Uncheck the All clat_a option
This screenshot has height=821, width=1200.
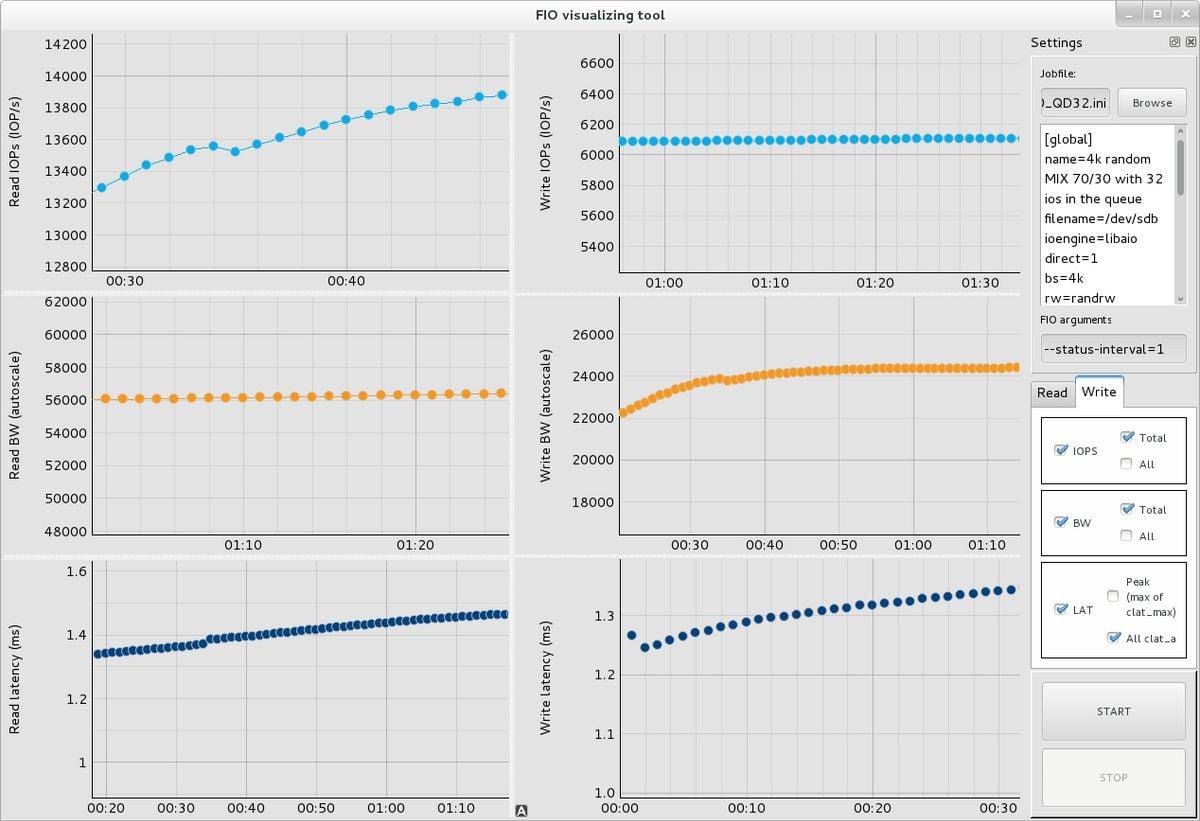(x=1113, y=638)
